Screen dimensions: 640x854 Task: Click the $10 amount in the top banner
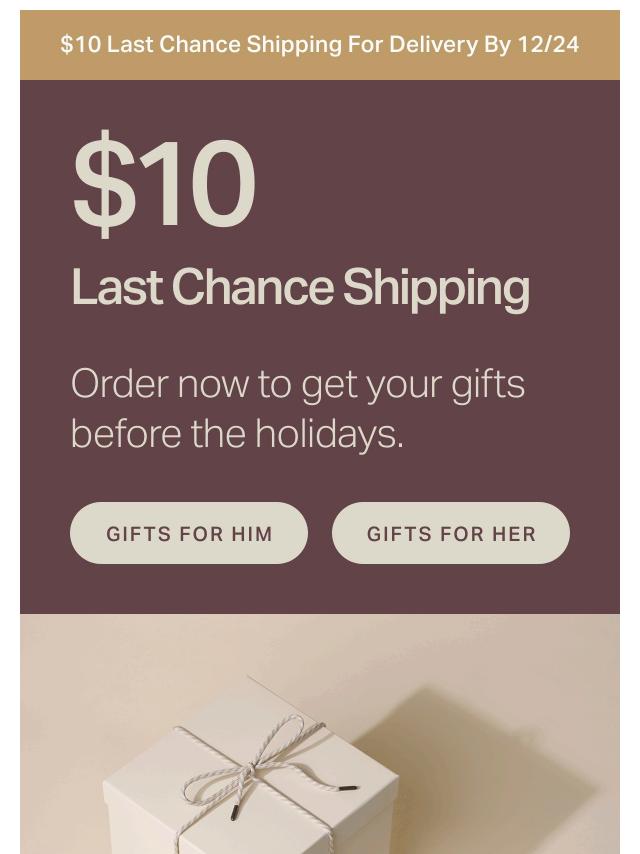(81, 45)
